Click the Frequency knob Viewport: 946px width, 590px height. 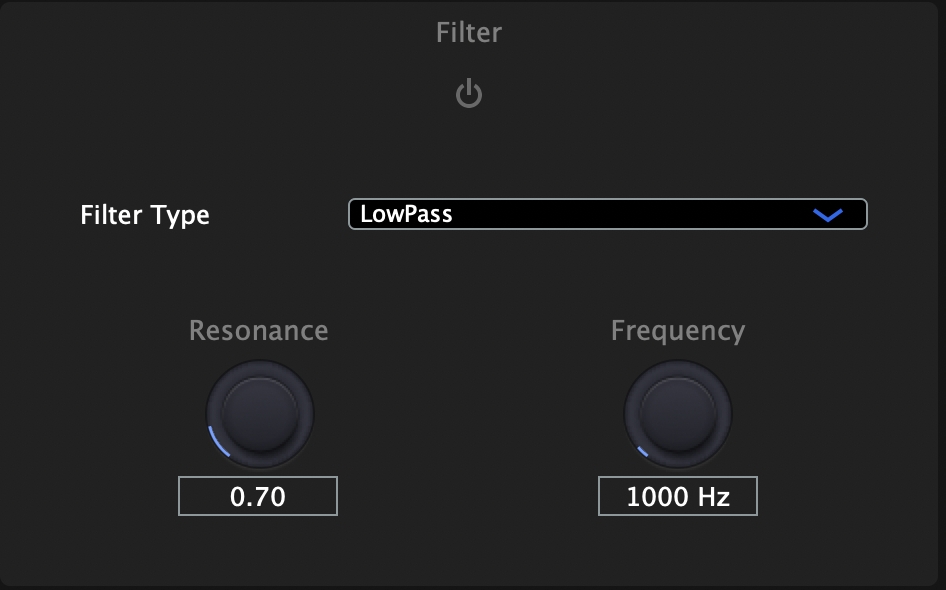click(x=678, y=413)
